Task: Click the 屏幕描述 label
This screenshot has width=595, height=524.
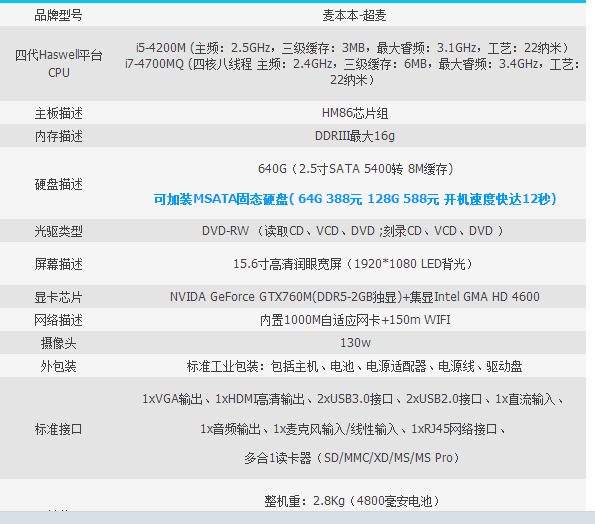Action: 58,264
